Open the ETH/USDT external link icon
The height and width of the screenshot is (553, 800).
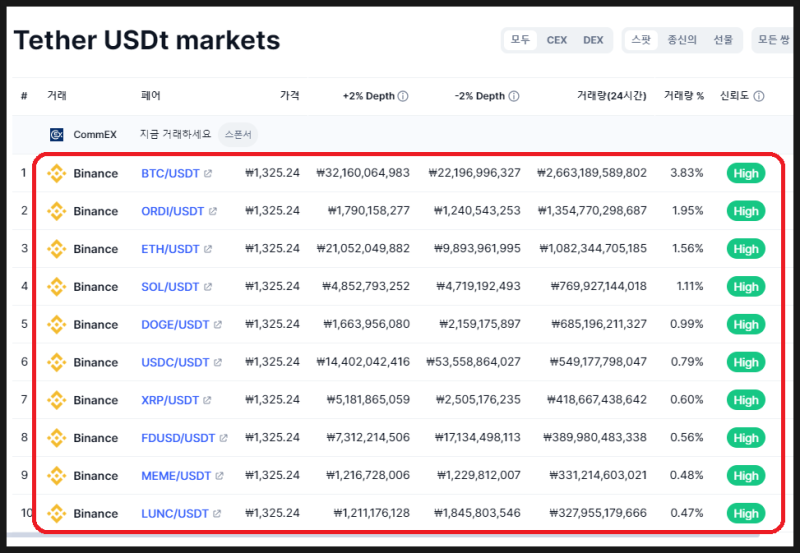tap(208, 249)
